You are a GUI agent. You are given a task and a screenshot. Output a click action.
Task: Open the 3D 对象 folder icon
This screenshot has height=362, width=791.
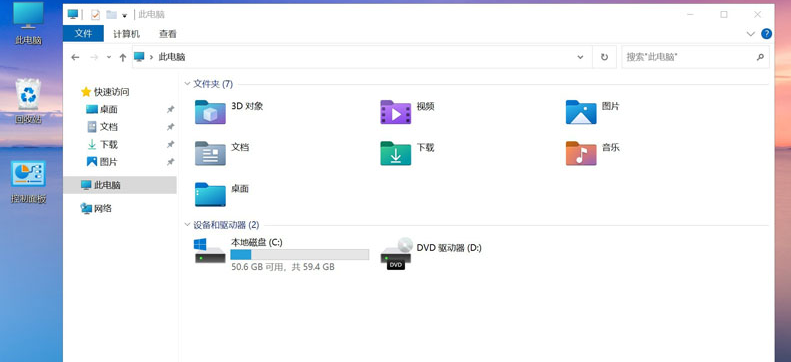[x=210, y=112]
